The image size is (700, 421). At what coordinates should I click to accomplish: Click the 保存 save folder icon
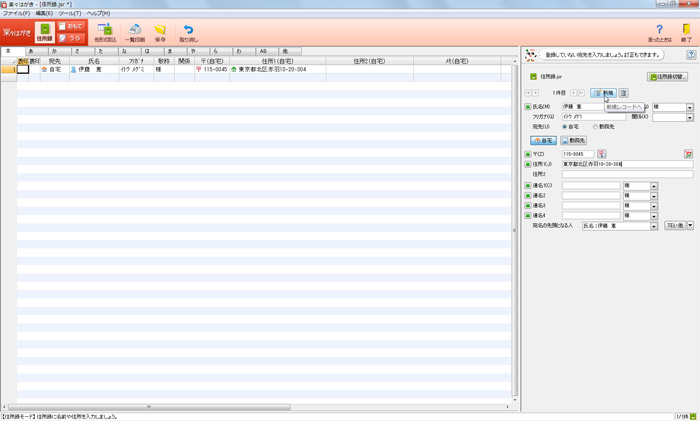click(x=160, y=31)
